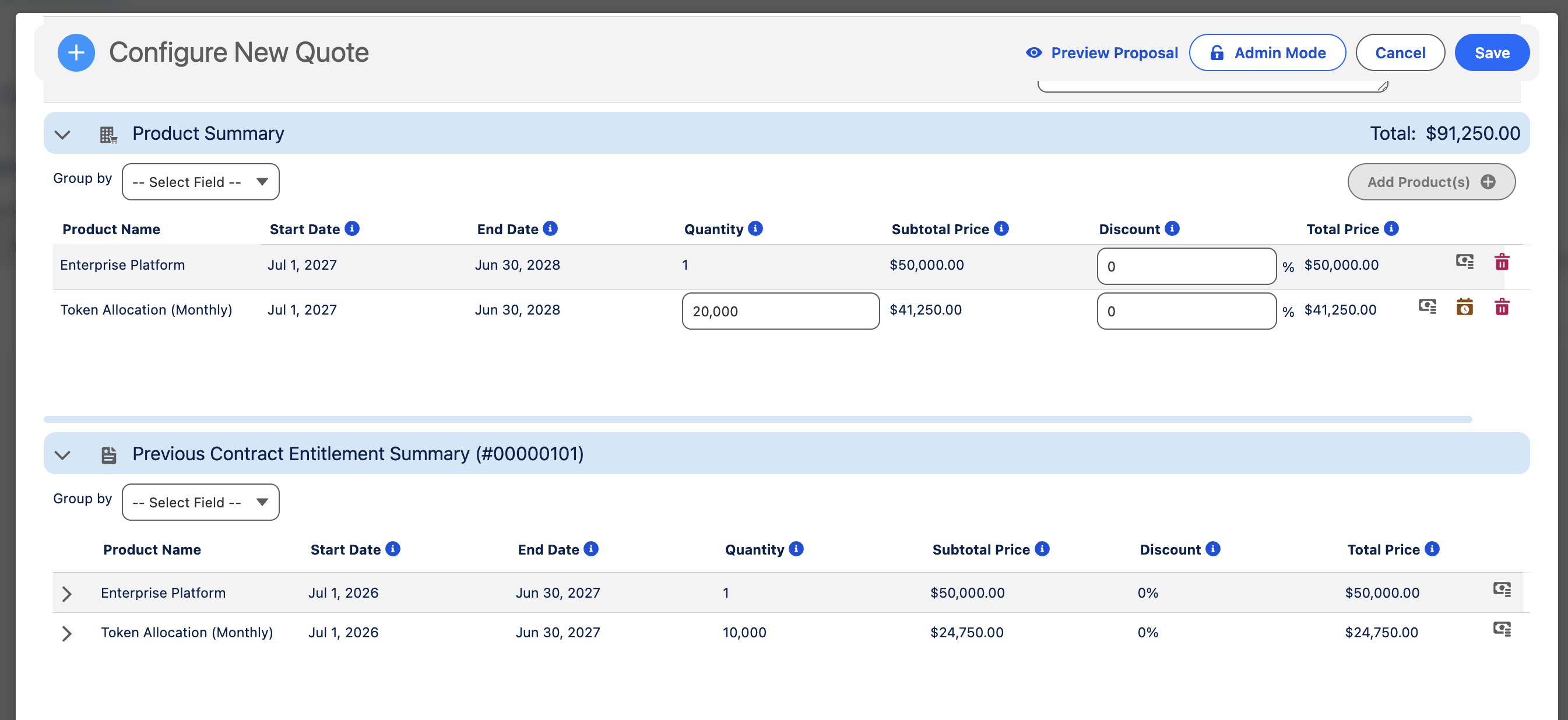Expand the previous Enterprise Platform row
Screen dimensions: 1568x720
tap(67, 594)
